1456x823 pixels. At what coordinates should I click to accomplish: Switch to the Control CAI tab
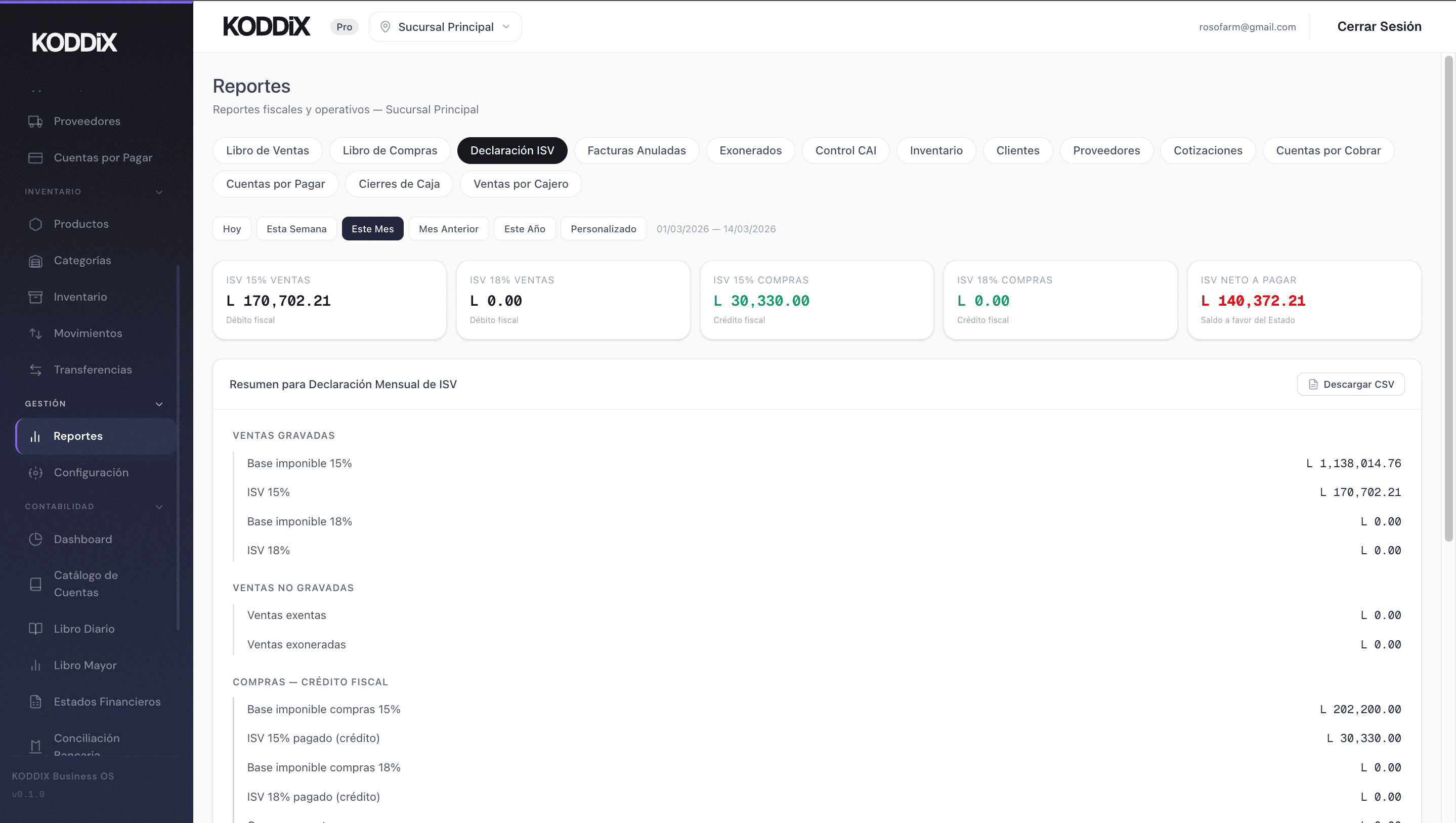pyautogui.click(x=845, y=150)
